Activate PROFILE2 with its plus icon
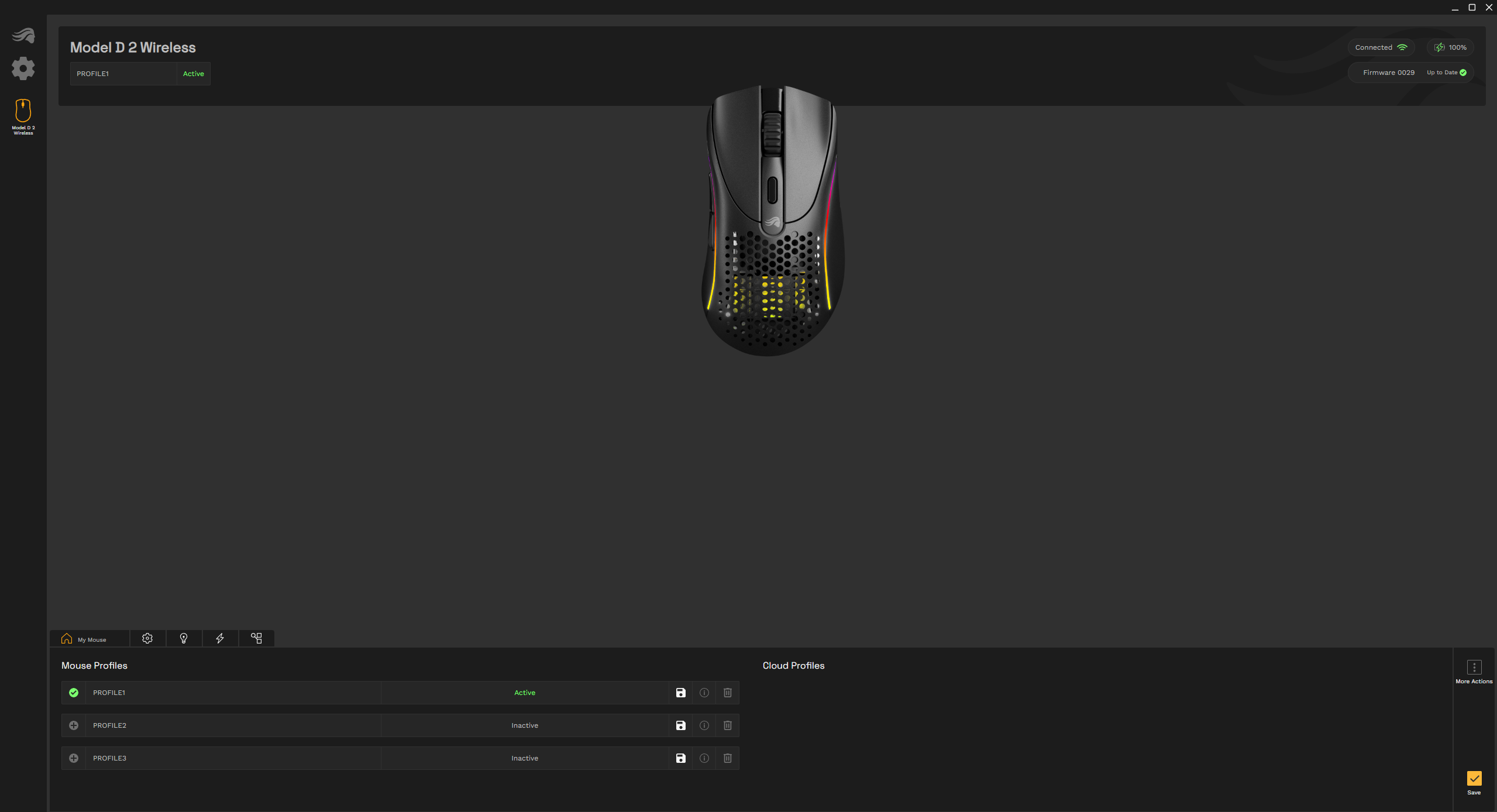Viewport: 1497px width, 812px height. [x=74, y=725]
